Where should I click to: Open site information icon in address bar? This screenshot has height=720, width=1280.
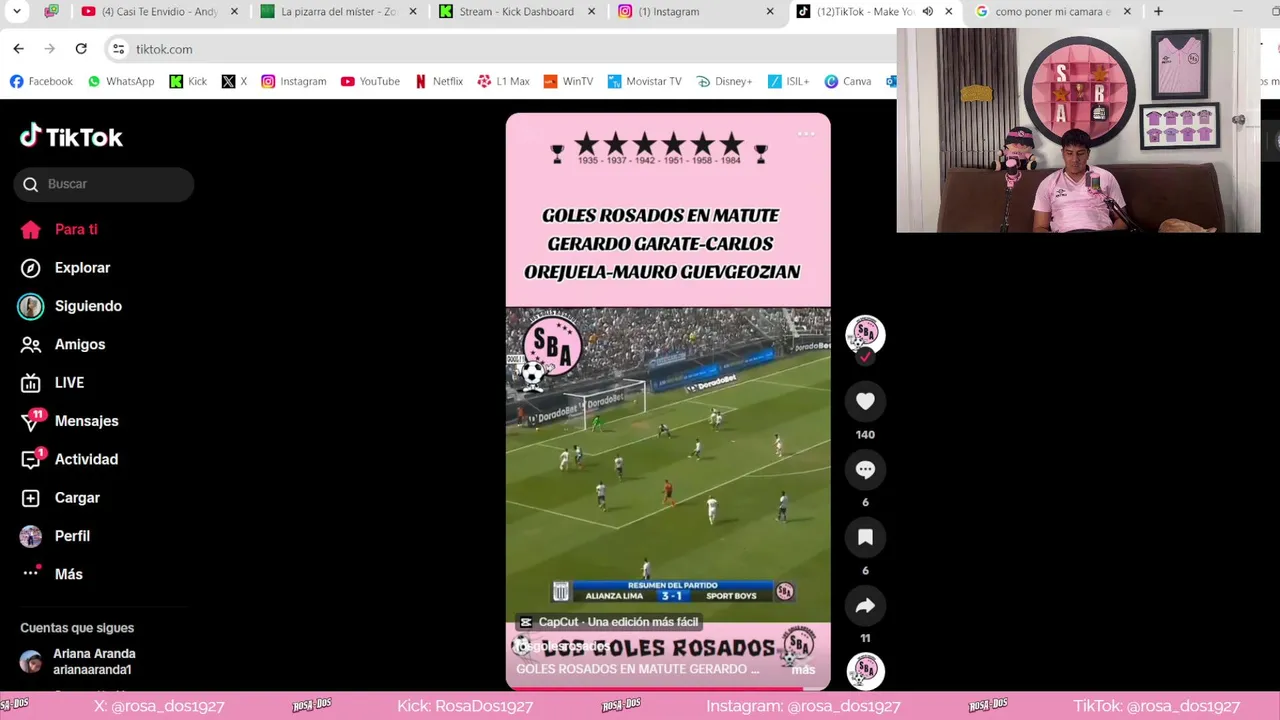[119, 49]
